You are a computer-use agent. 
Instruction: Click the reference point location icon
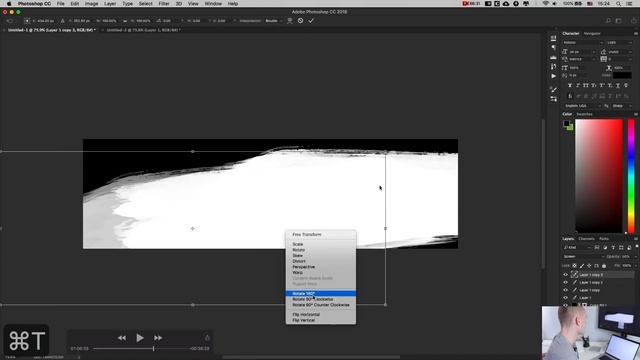coord(27,21)
